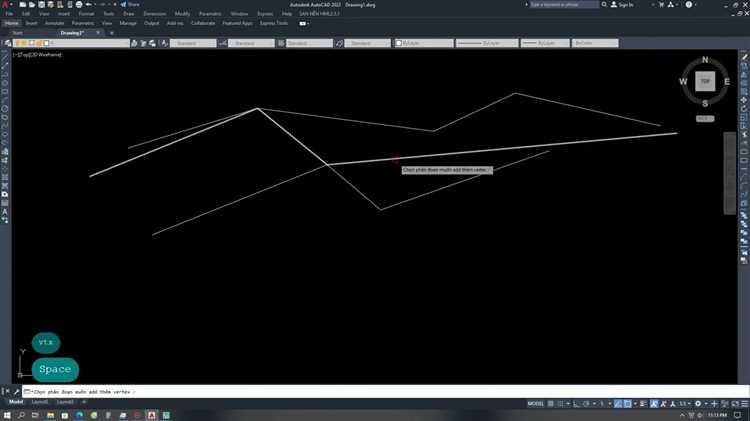Image resolution: width=750 pixels, height=421 pixels.
Task: Switch to the Layout1 tab
Action: (x=40, y=402)
